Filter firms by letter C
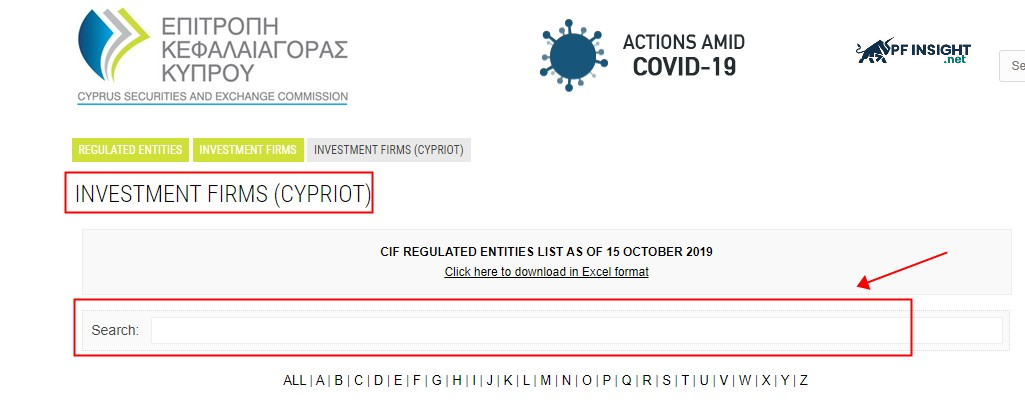The height and width of the screenshot is (411, 1025). tap(358, 380)
